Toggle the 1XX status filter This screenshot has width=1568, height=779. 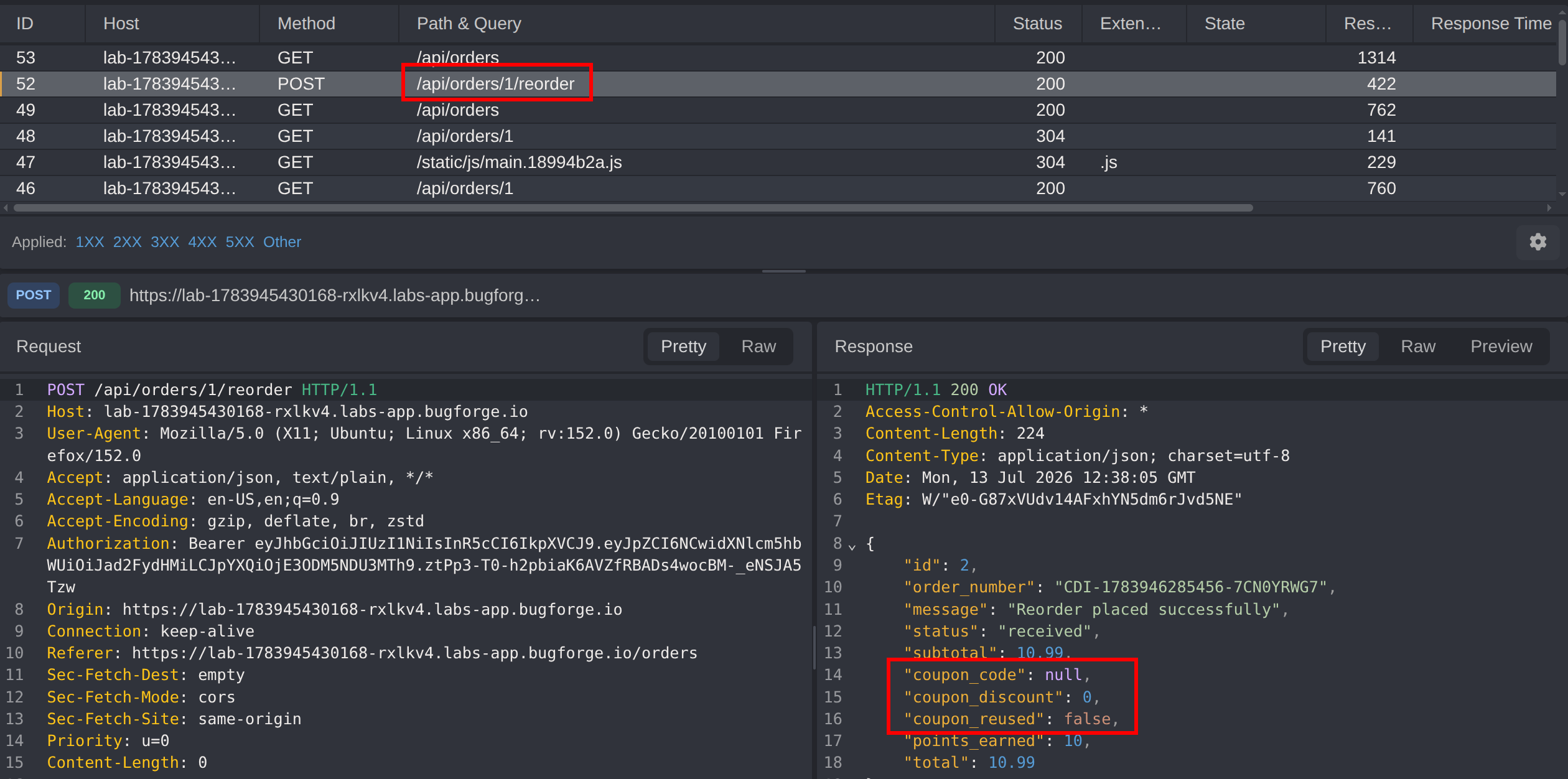[x=90, y=242]
